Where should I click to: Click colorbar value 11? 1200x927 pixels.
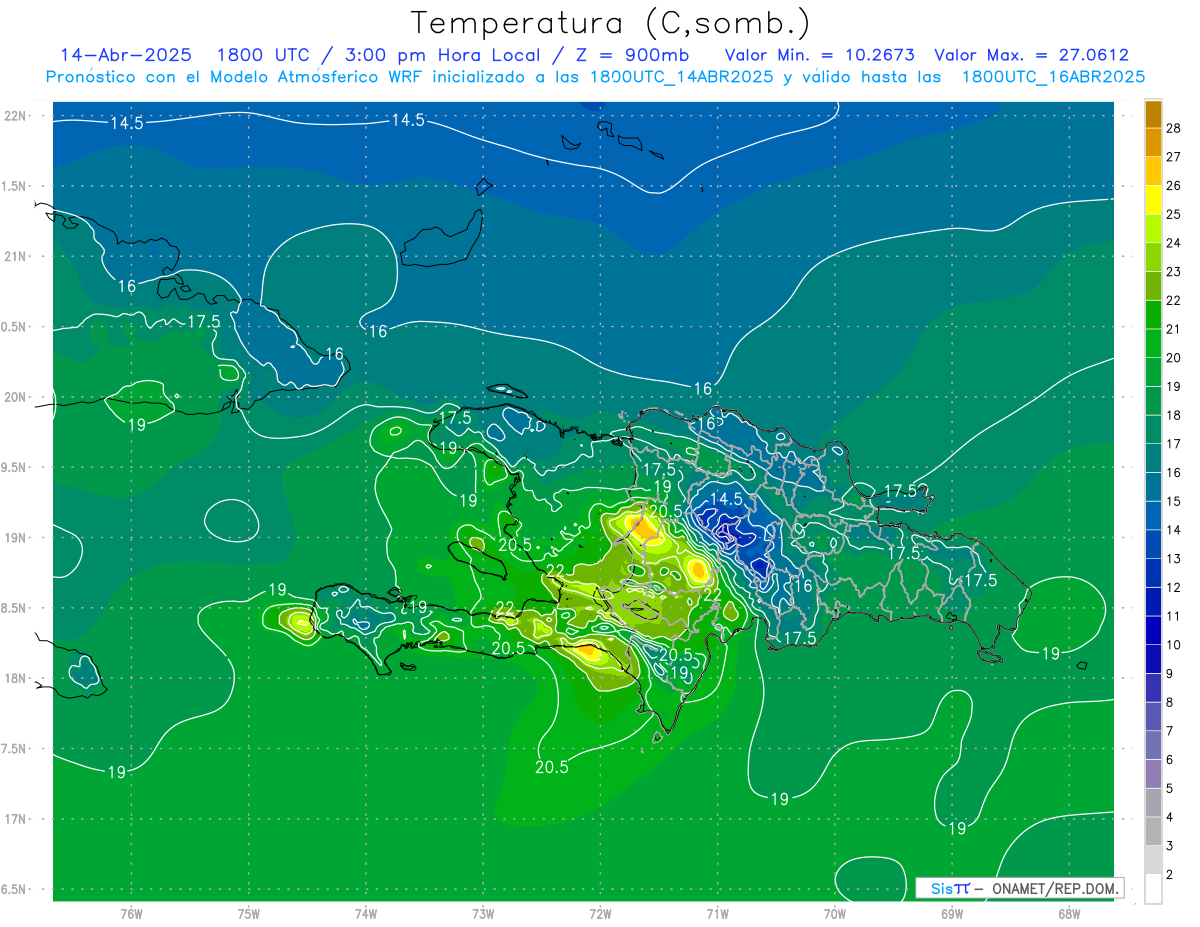(1174, 616)
